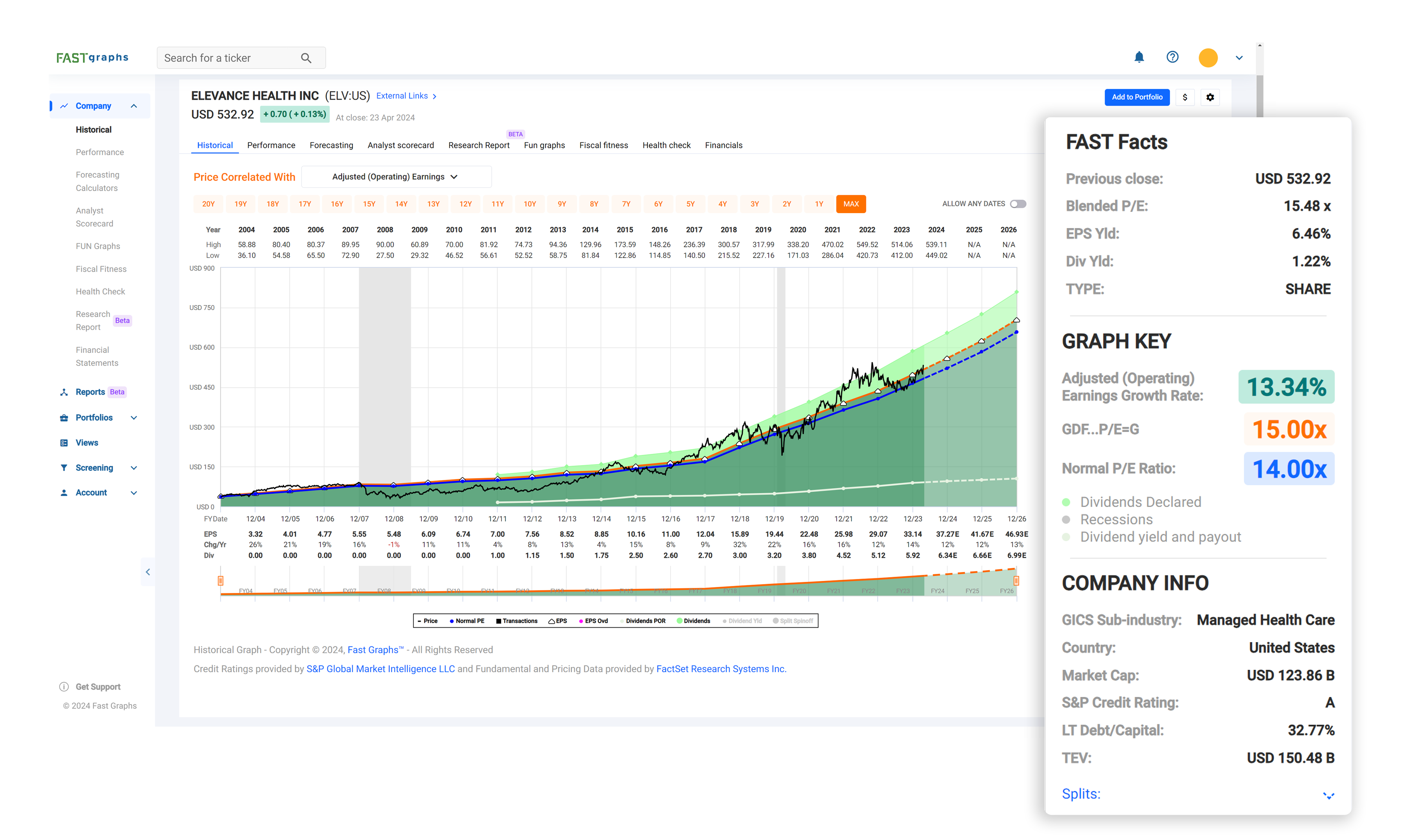Image resolution: width=1412 pixels, height=840 pixels.
Task: Switch to the Forecasting tab
Action: click(x=331, y=145)
